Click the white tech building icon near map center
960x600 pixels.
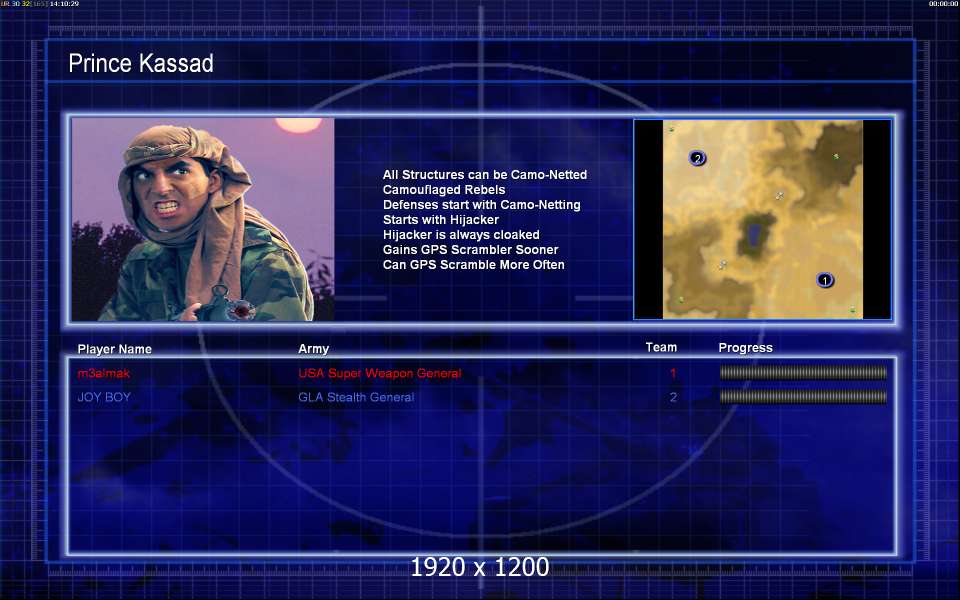click(x=779, y=196)
